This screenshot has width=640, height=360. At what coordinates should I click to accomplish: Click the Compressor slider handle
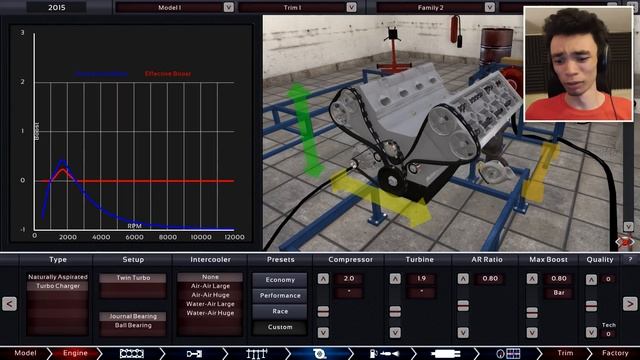pyautogui.click(x=323, y=311)
